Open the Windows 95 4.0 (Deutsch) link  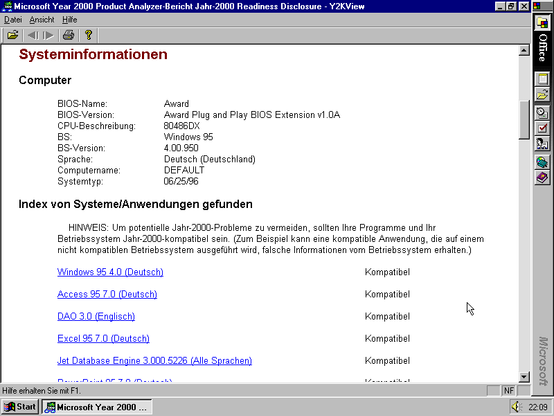point(110,272)
